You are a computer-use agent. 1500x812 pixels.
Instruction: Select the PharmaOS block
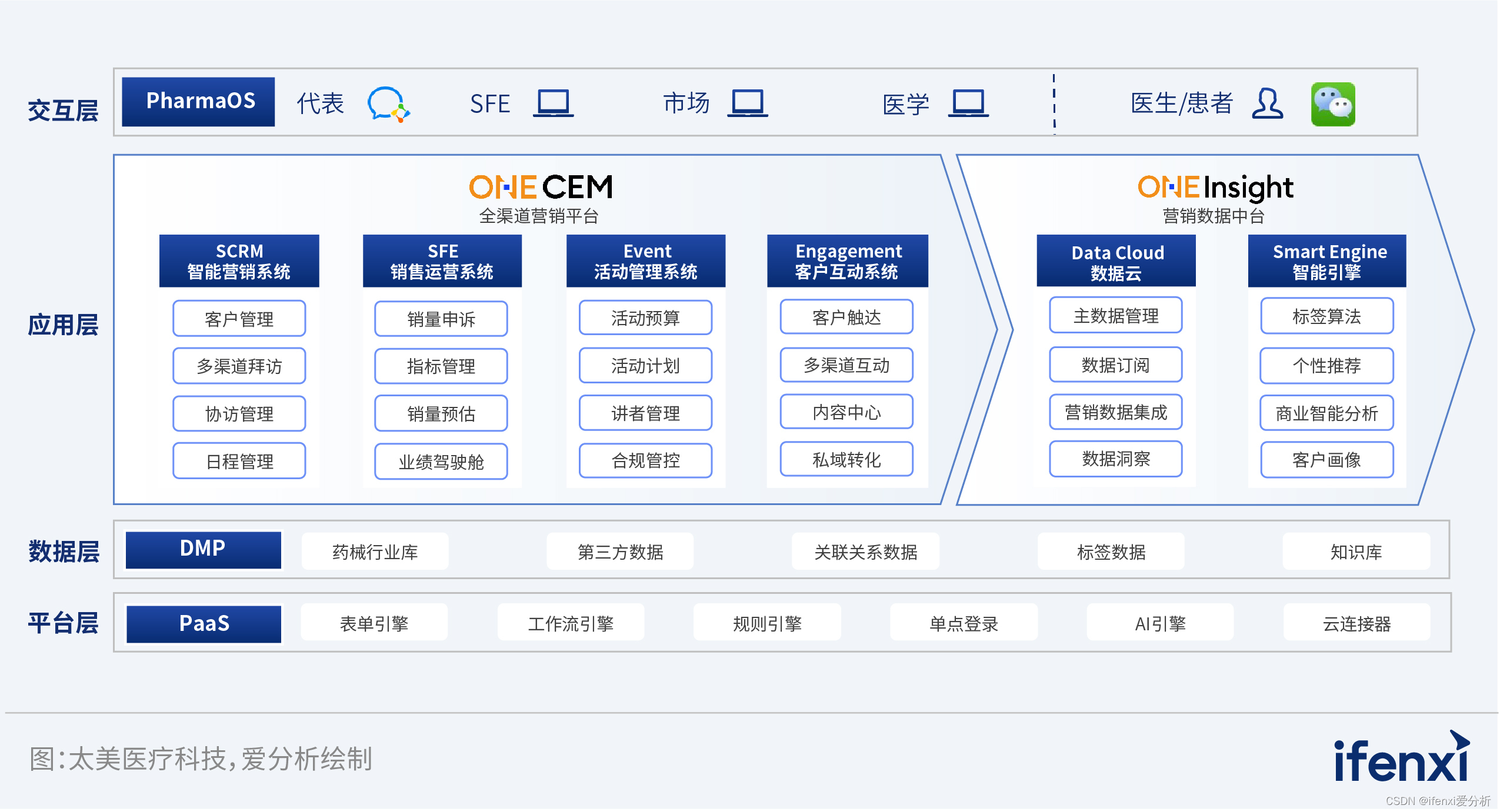pyautogui.click(x=198, y=102)
